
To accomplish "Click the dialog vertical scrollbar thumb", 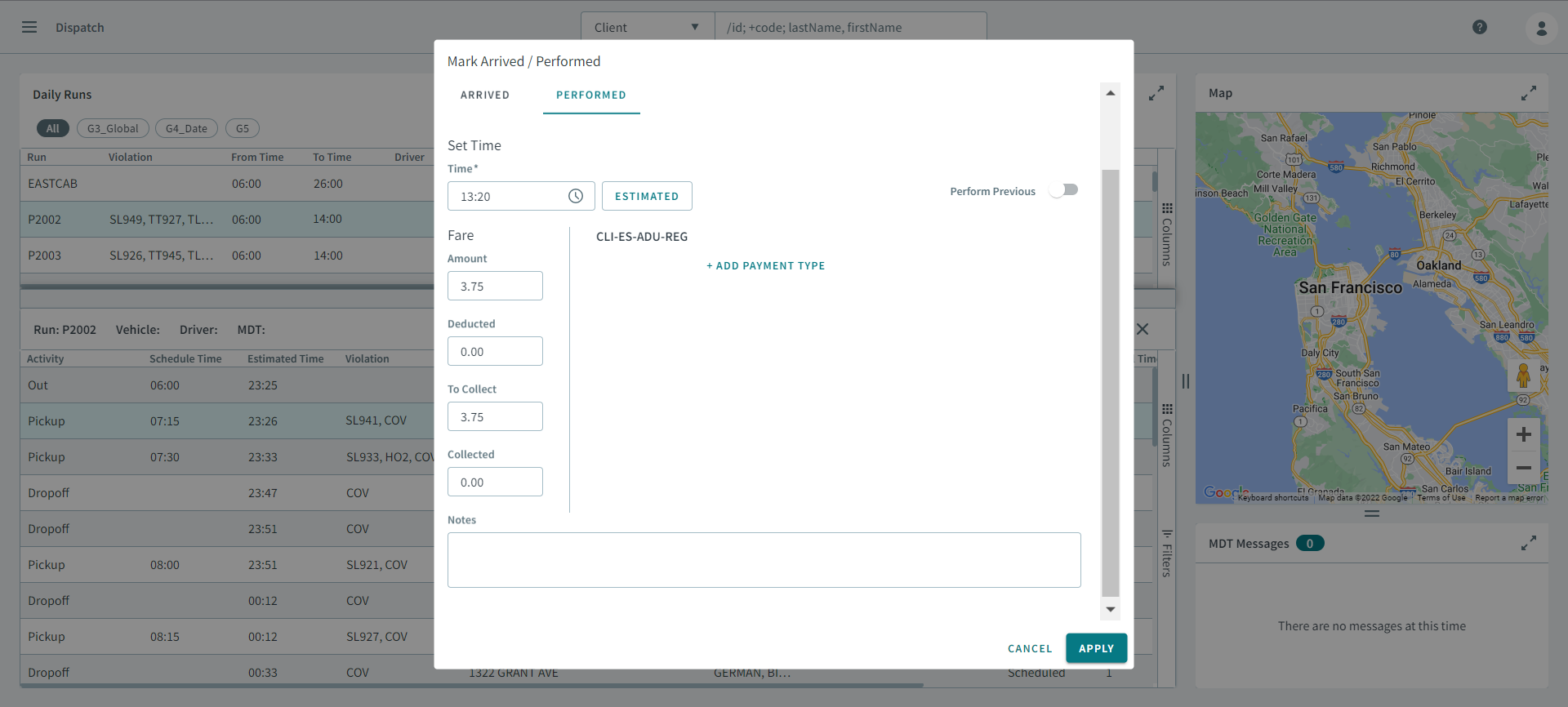I will 1110,383.
